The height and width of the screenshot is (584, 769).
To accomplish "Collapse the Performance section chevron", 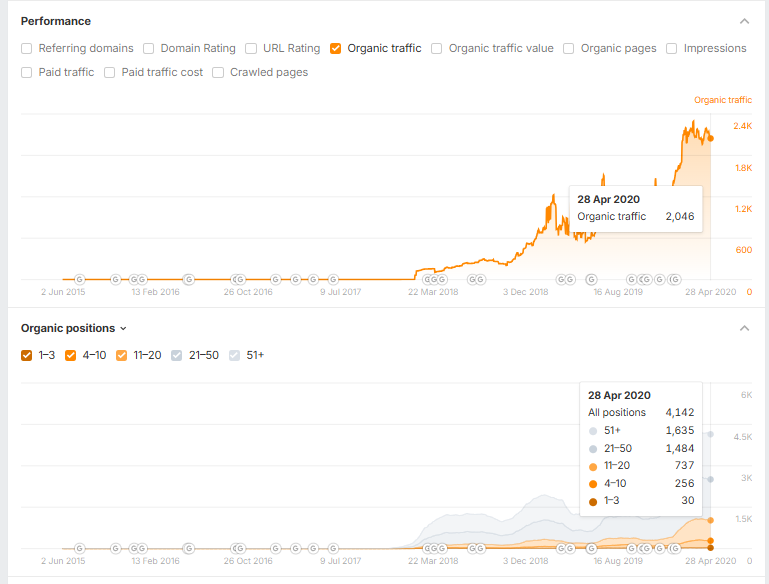I will (x=744, y=21).
